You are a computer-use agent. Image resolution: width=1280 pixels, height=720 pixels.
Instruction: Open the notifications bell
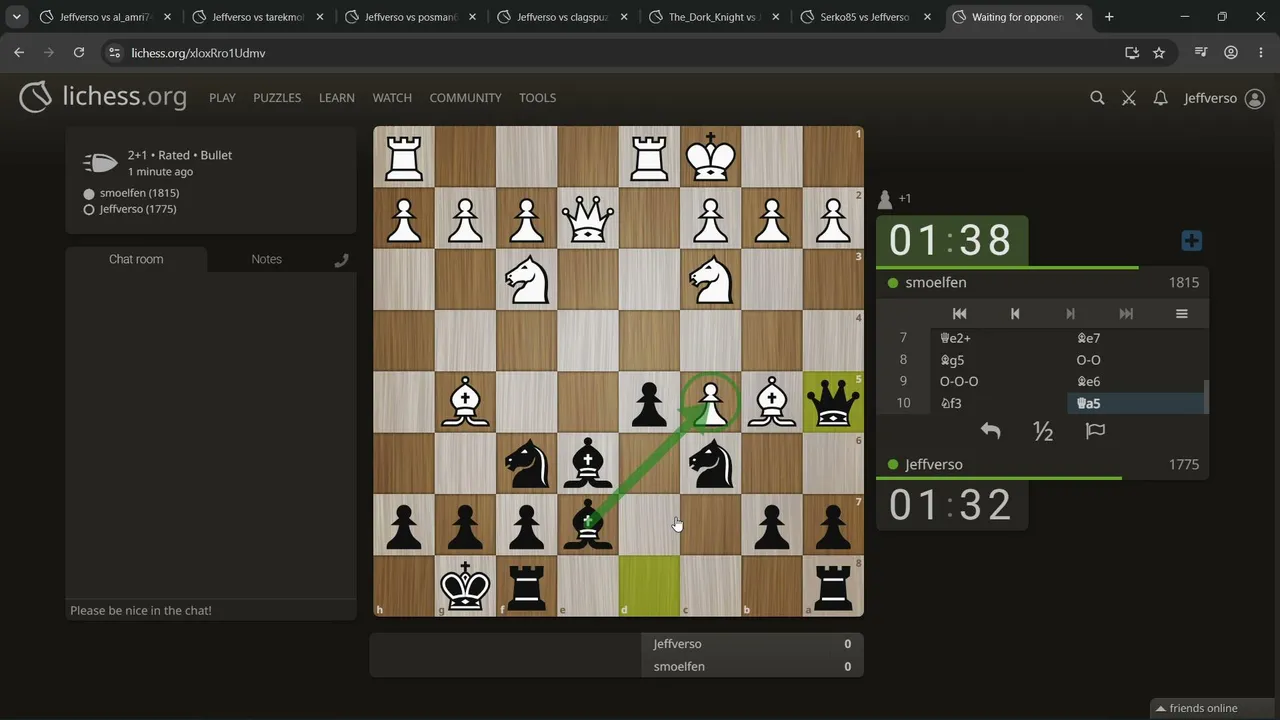(1160, 98)
